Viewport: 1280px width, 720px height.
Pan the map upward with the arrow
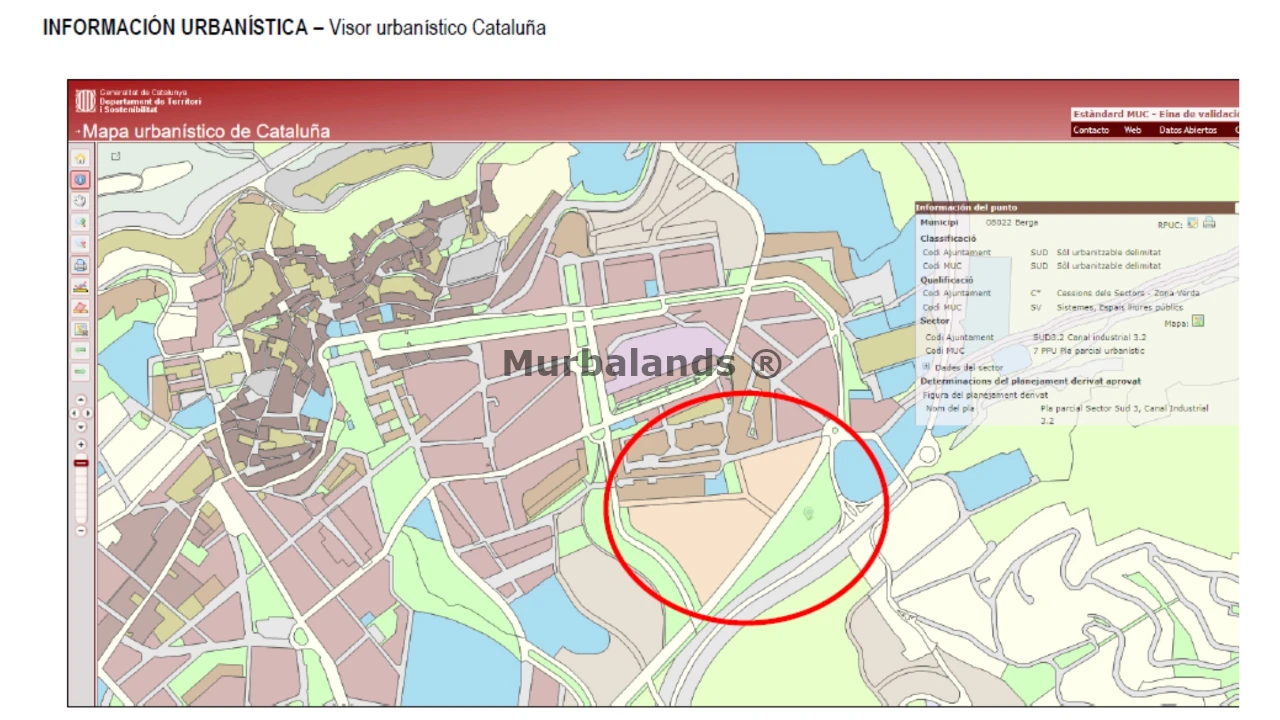[x=81, y=400]
